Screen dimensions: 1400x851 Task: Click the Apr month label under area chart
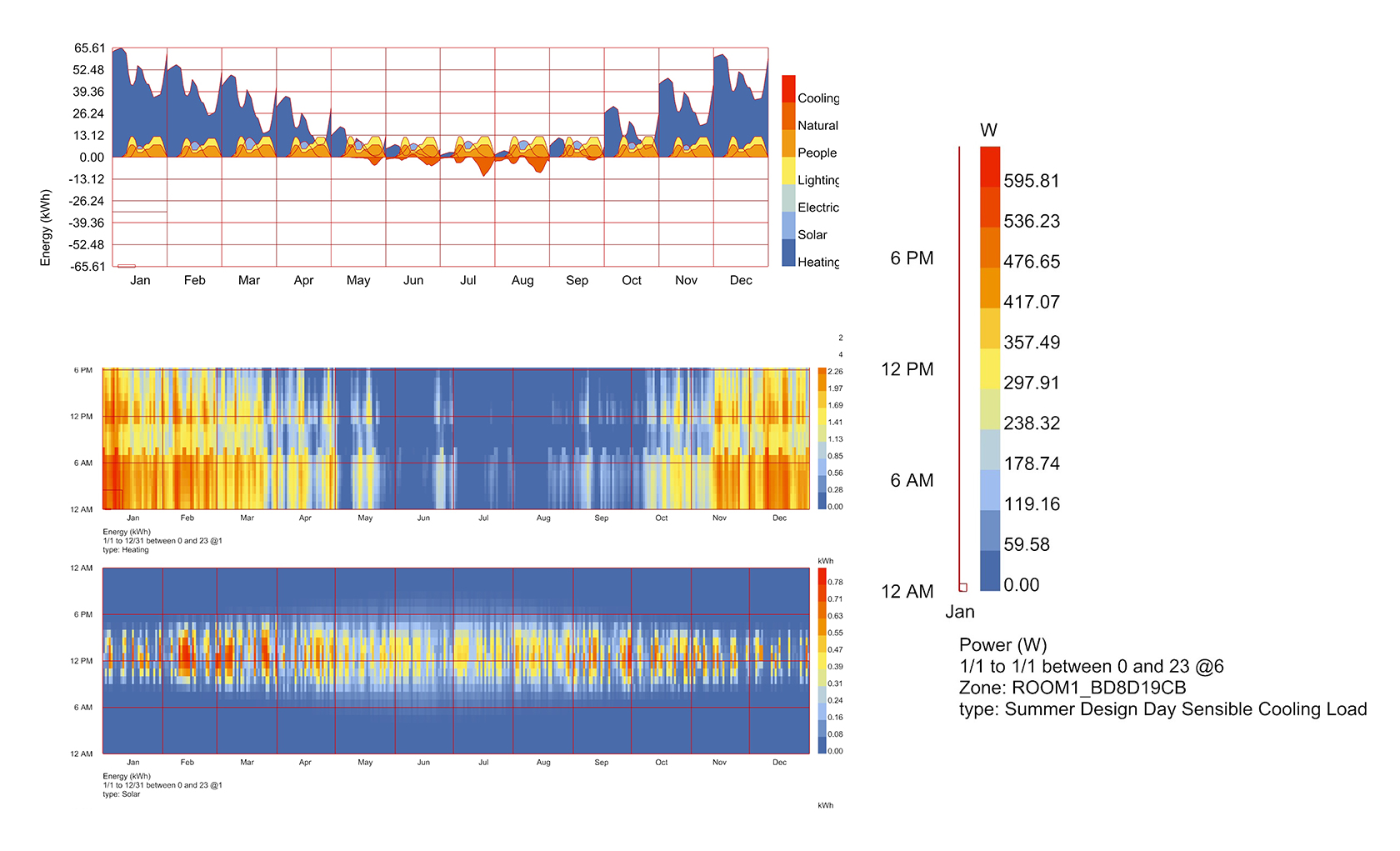tap(303, 281)
